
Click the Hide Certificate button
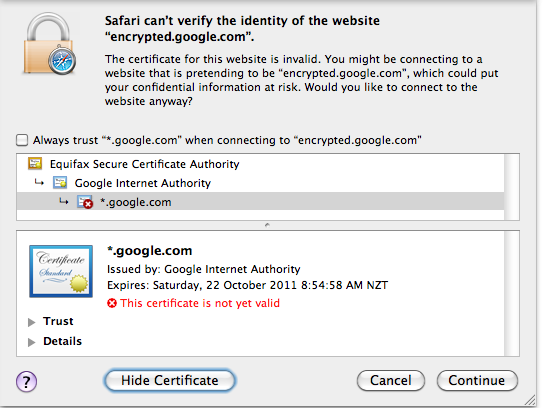pyautogui.click(x=170, y=380)
